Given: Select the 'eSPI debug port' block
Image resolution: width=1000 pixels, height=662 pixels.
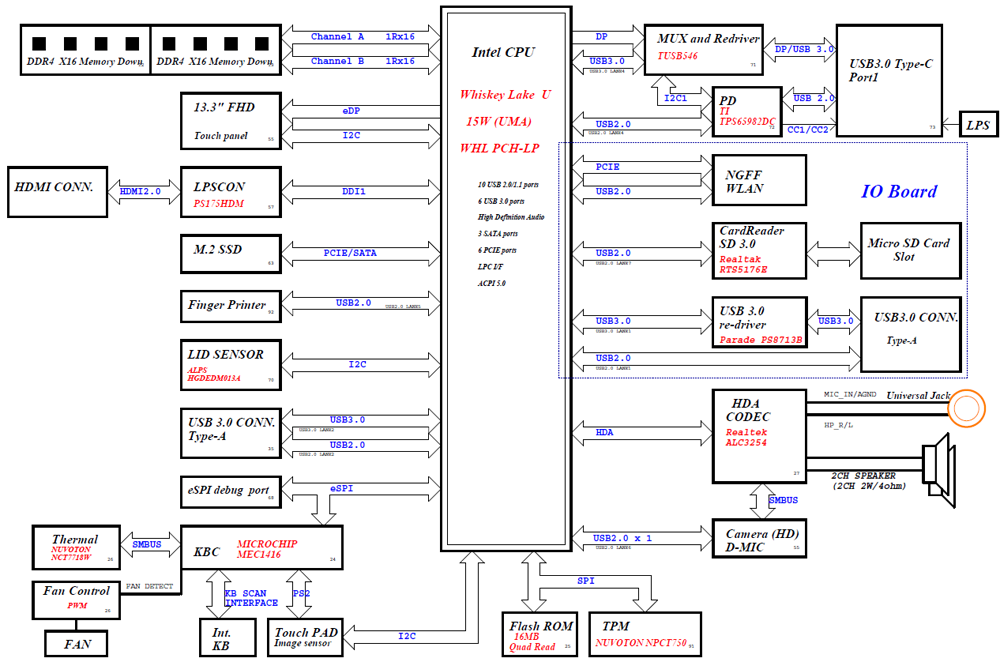Looking at the screenshot, I should [x=231, y=492].
